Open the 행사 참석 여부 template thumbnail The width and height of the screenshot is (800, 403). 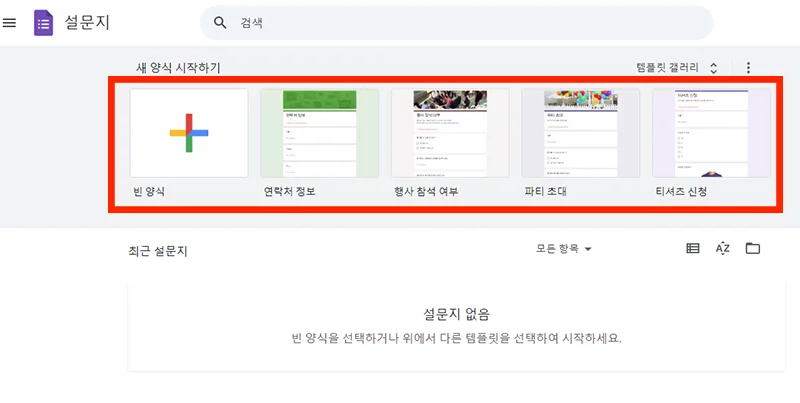[450, 133]
